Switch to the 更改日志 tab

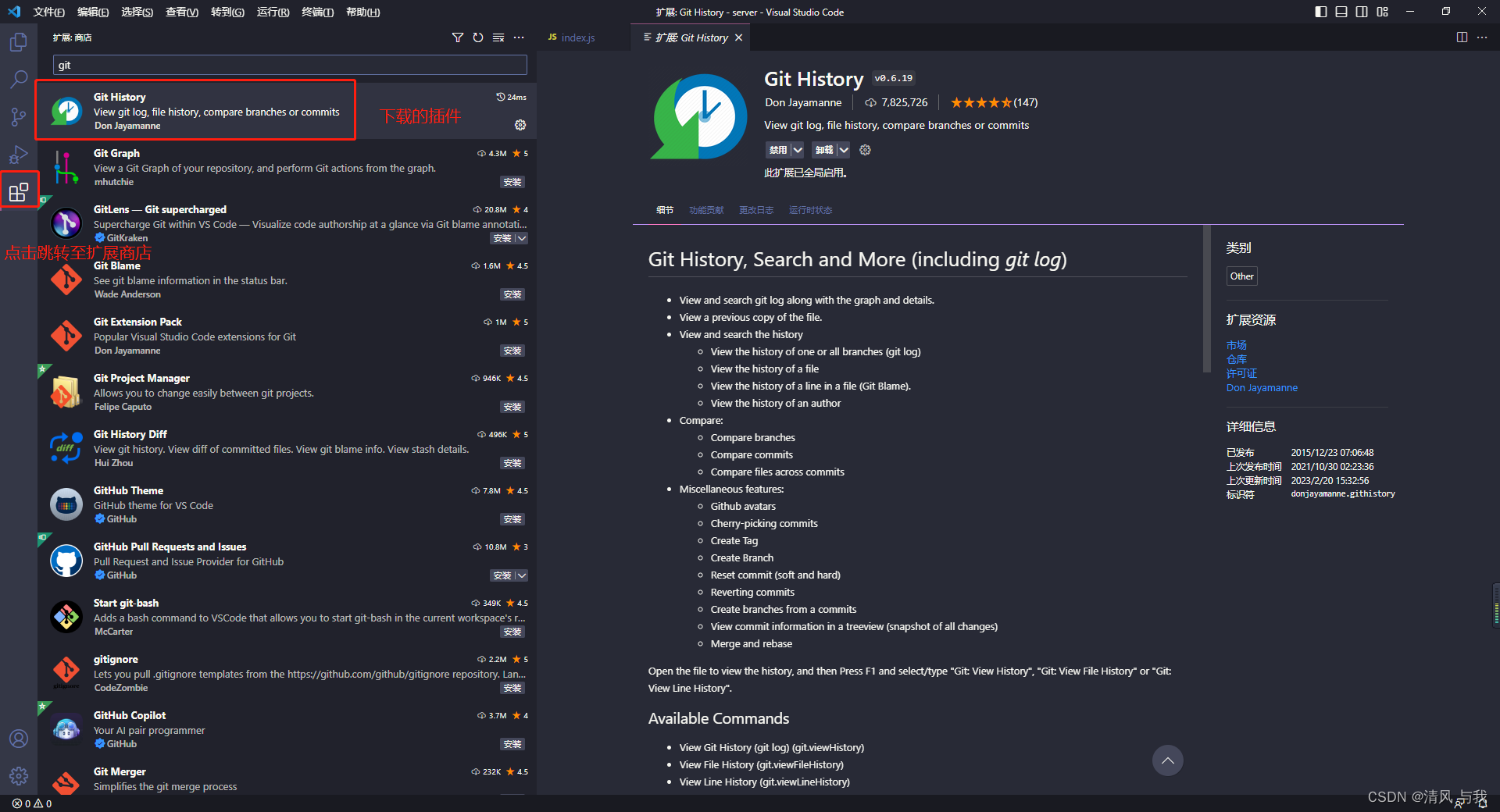(x=756, y=210)
